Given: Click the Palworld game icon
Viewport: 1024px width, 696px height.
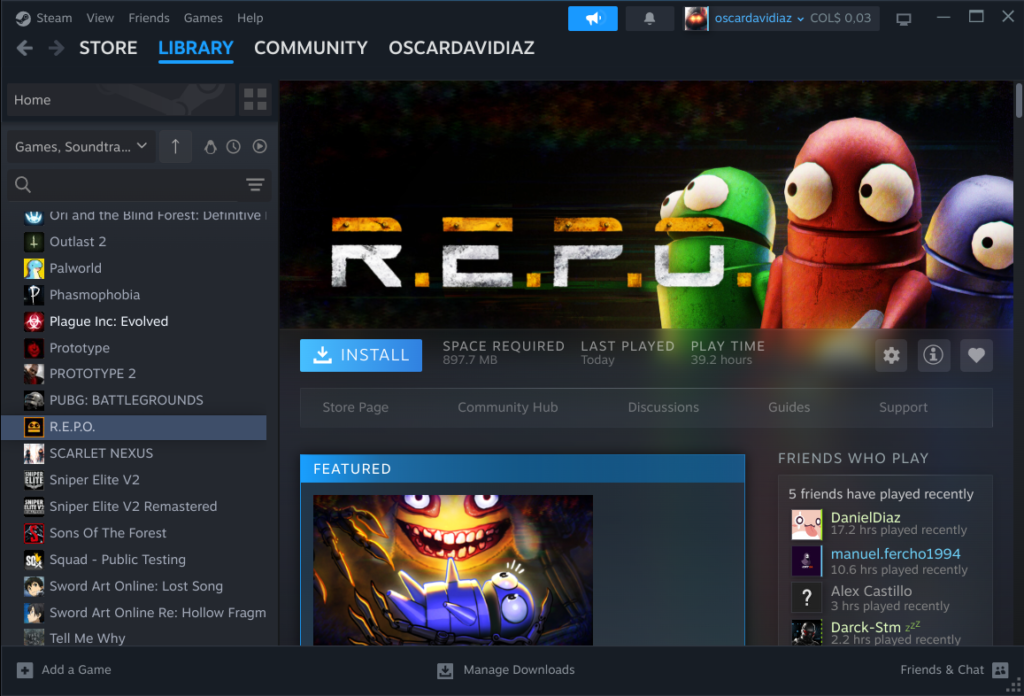Looking at the screenshot, I should click(x=34, y=268).
